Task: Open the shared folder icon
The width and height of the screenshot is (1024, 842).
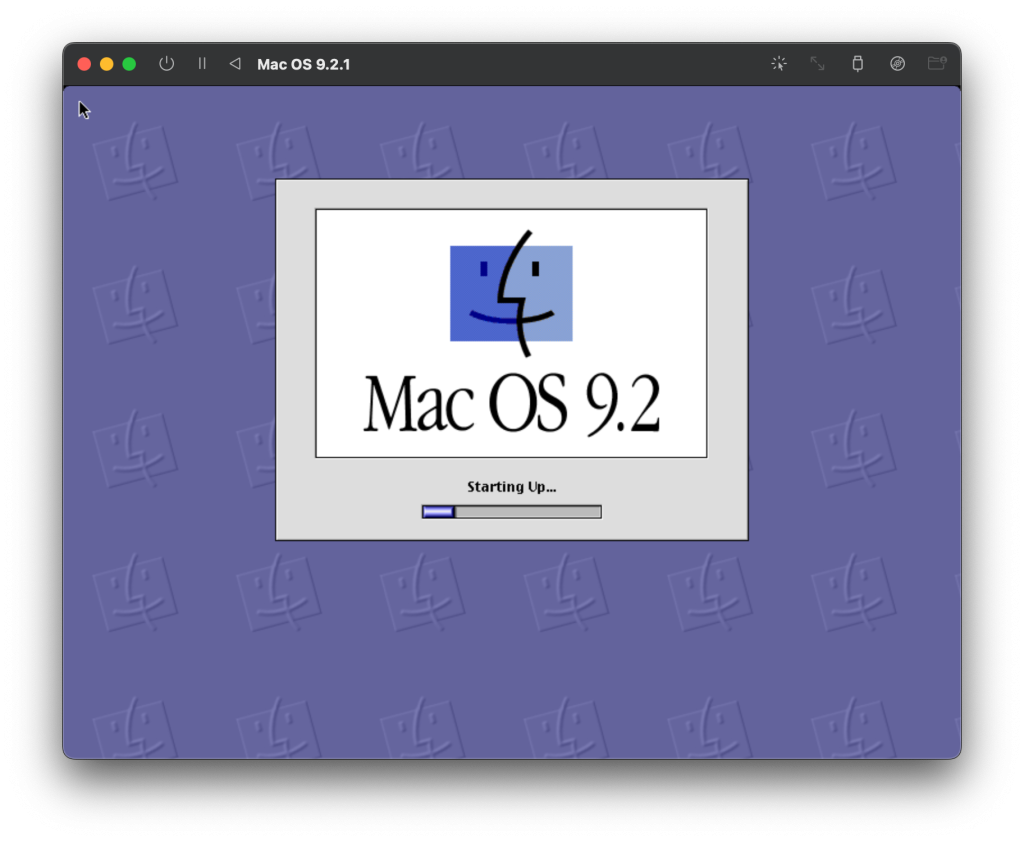Action: pyautogui.click(x=937, y=63)
